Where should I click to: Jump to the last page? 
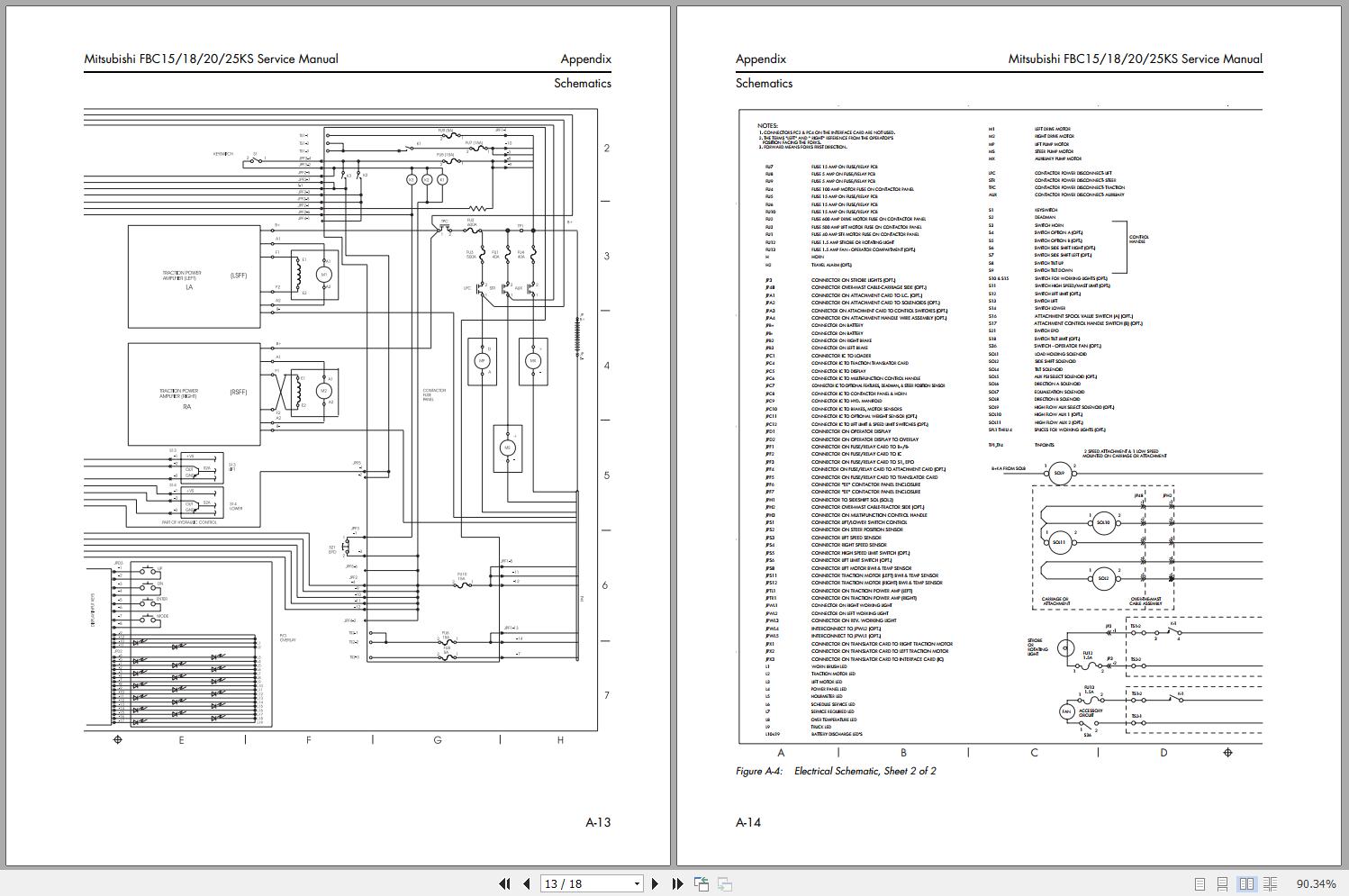click(x=678, y=884)
